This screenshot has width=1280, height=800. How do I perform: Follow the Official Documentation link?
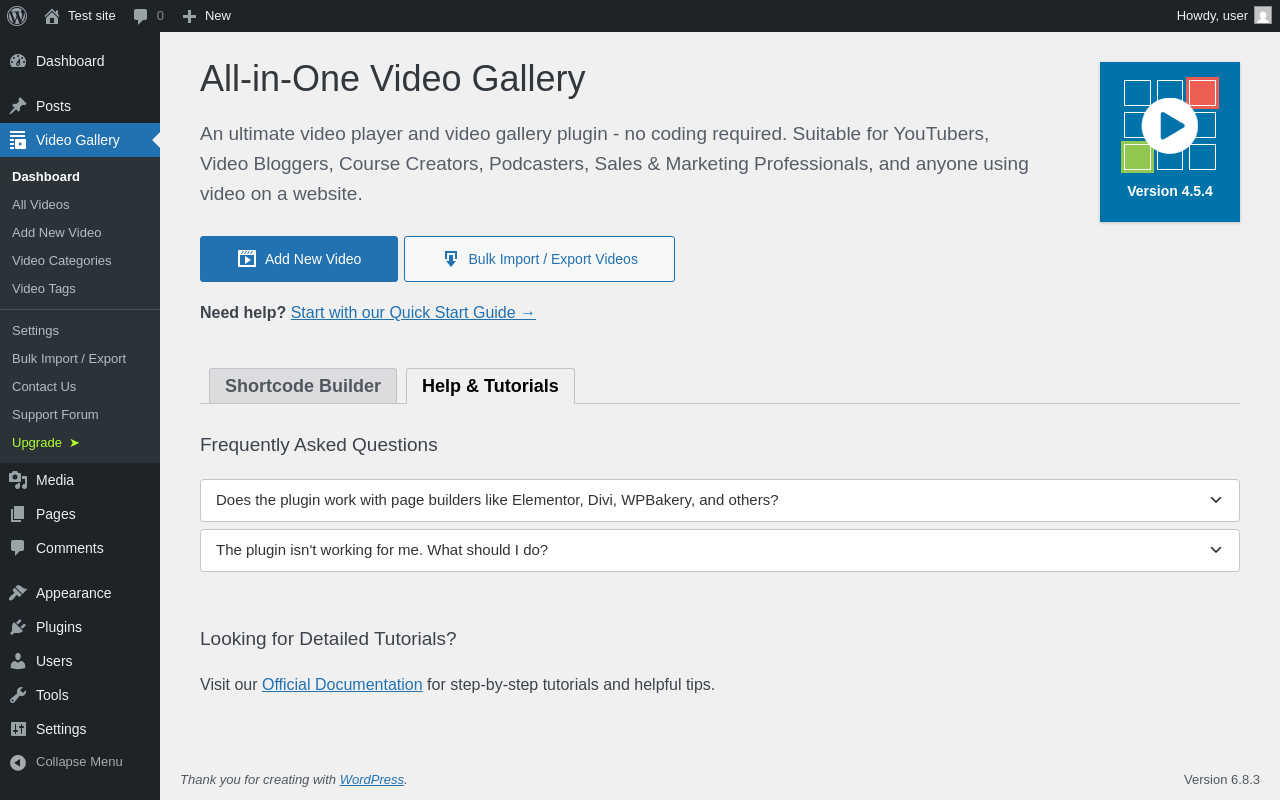[342, 685]
